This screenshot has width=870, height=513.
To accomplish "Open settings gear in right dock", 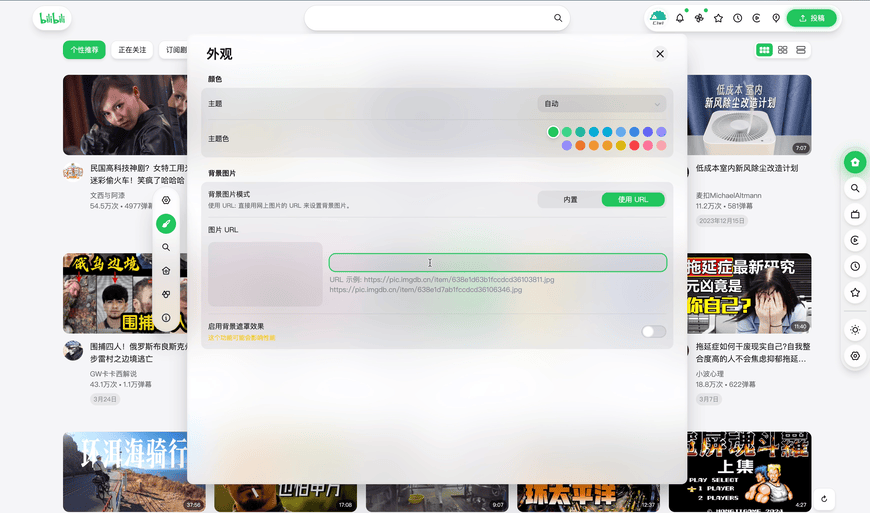I will tap(855, 356).
